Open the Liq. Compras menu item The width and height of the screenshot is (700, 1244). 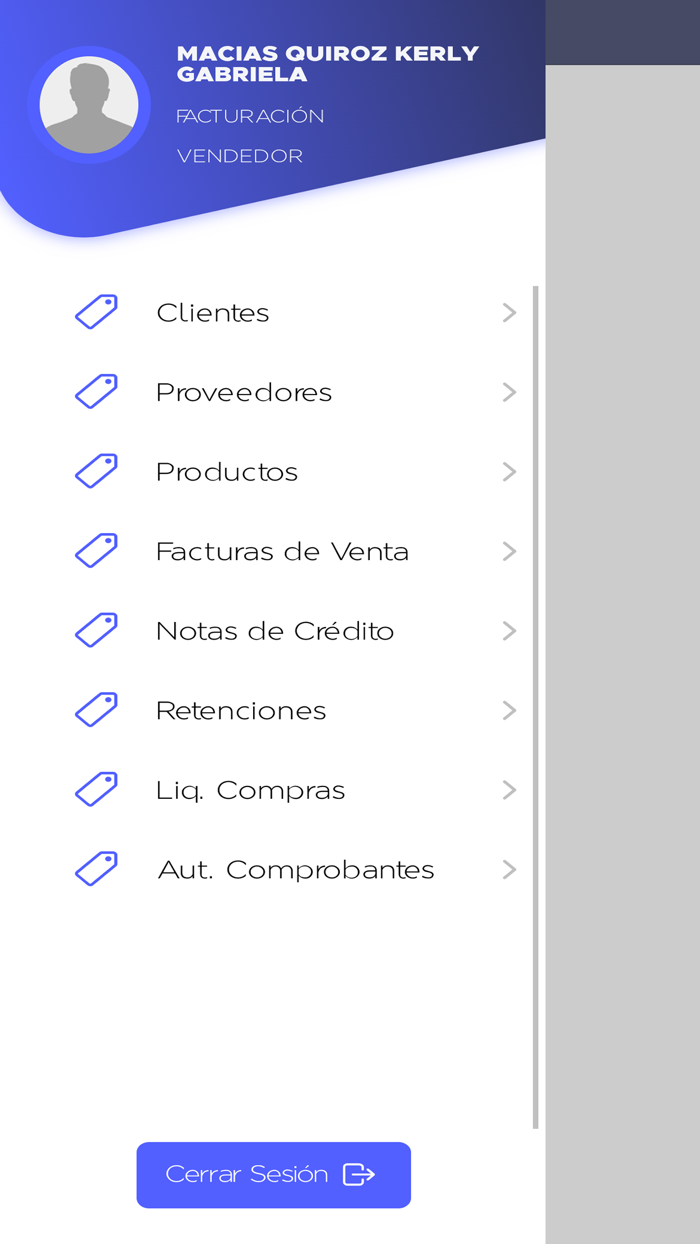250,789
